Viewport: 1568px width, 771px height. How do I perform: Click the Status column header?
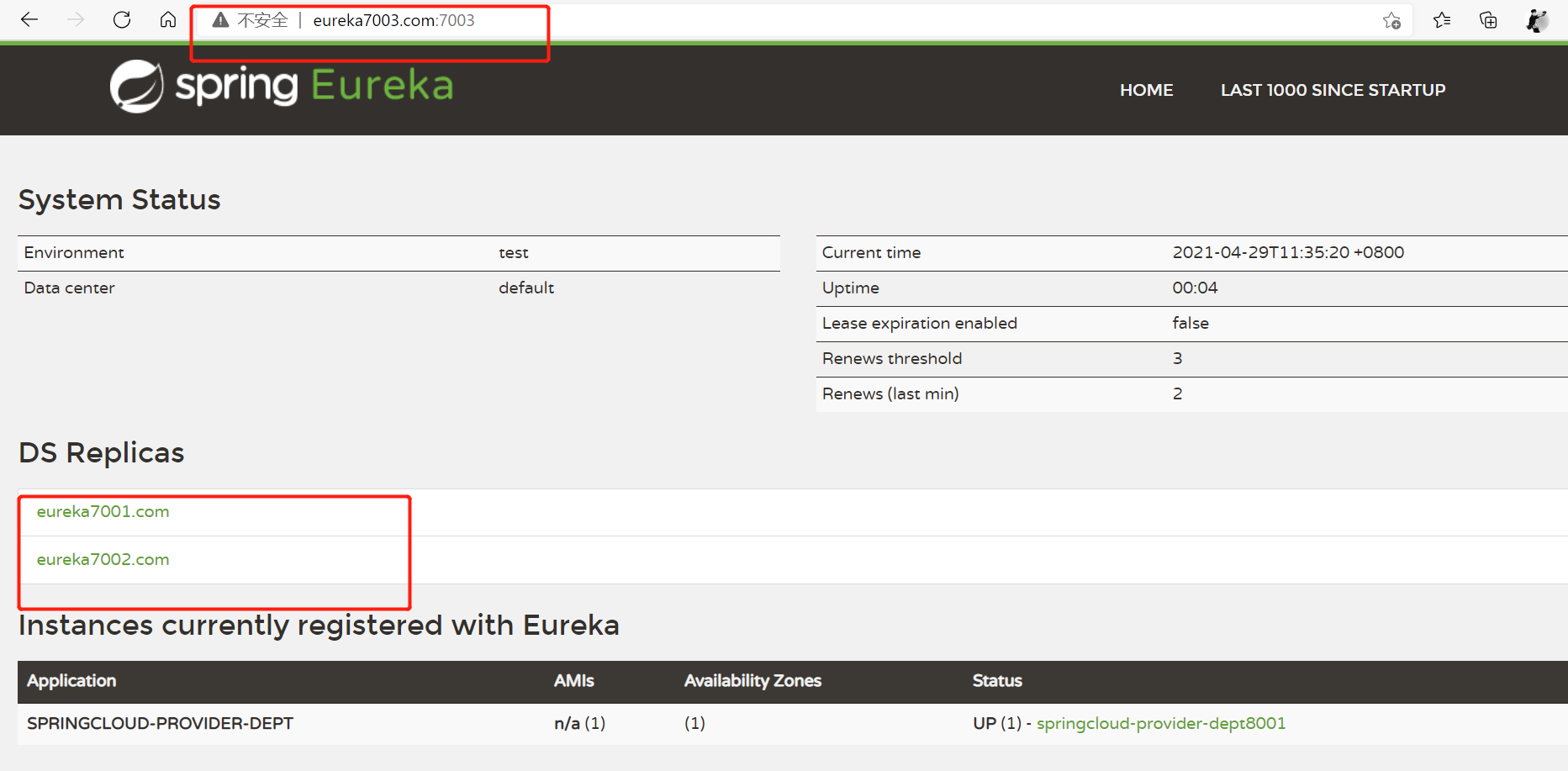(x=997, y=681)
